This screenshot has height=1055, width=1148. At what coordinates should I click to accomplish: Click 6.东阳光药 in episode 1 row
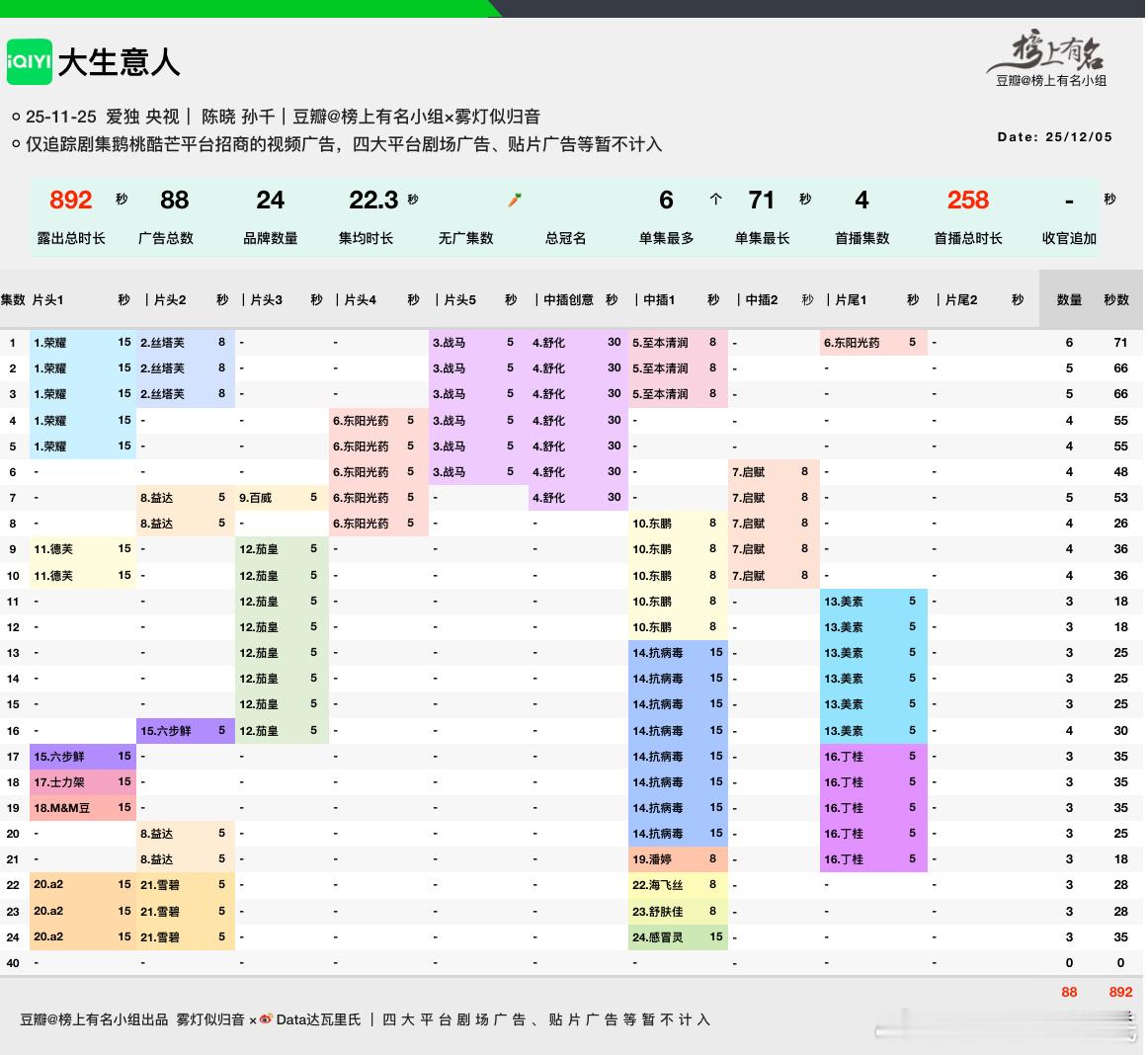pos(852,342)
